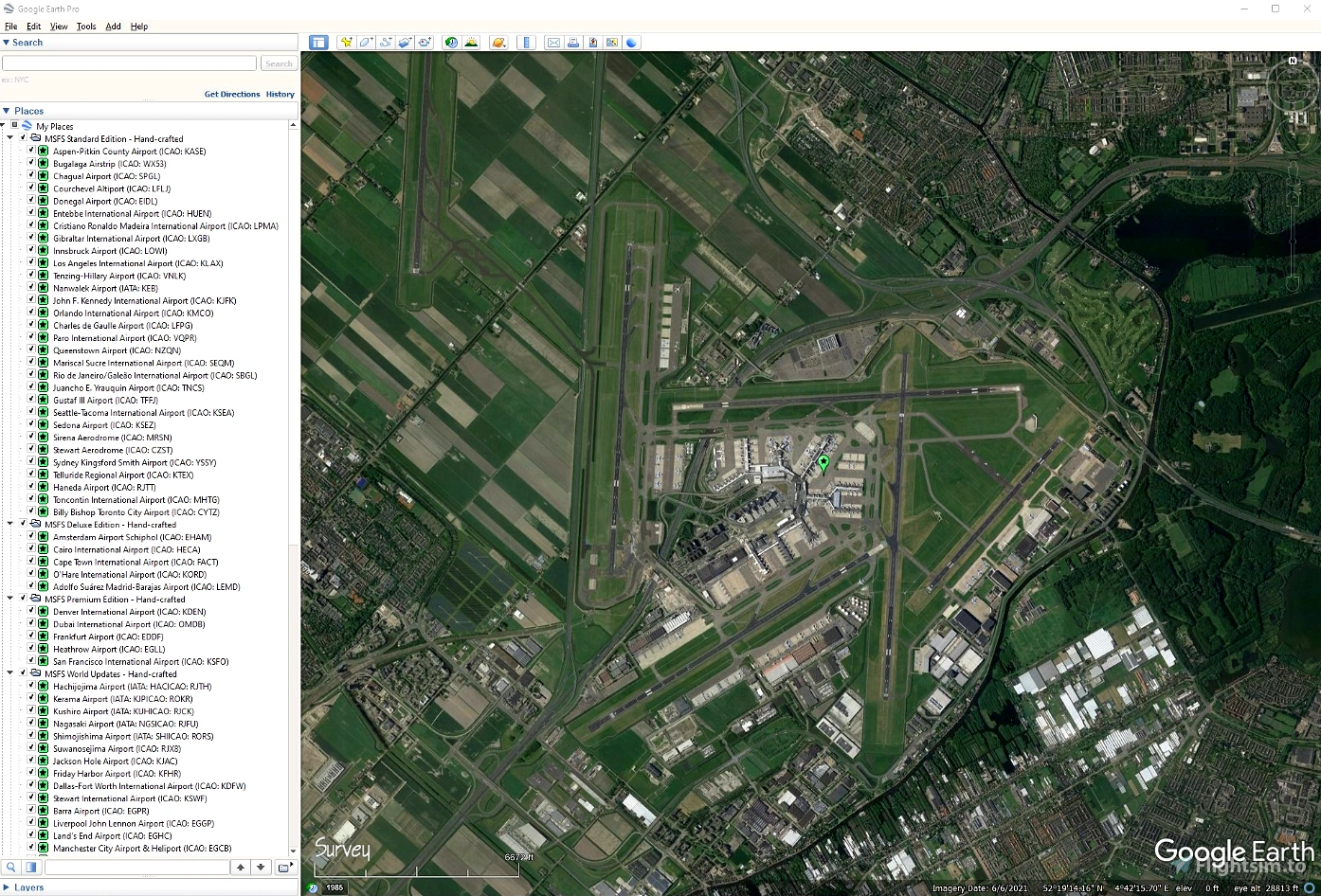Viewport: 1321px width, 896px height.
Task: Click the History link
Action: click(280, 95)
